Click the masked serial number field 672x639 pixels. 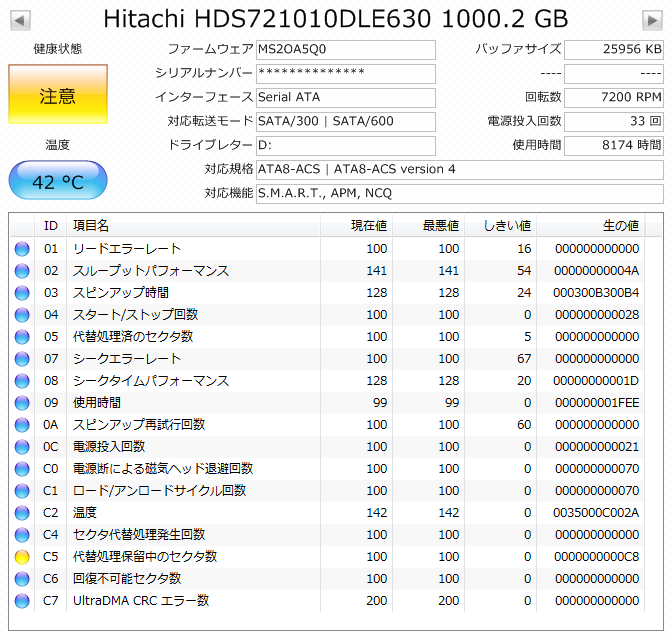[346, 74]
